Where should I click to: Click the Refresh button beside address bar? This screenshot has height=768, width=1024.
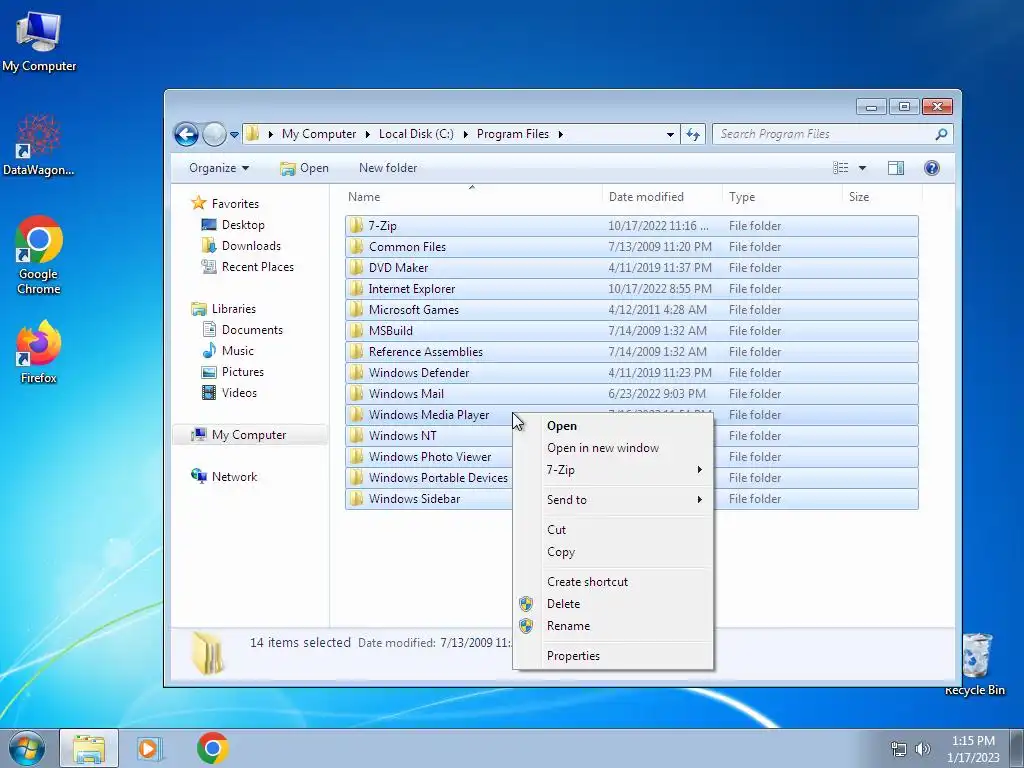692,135
